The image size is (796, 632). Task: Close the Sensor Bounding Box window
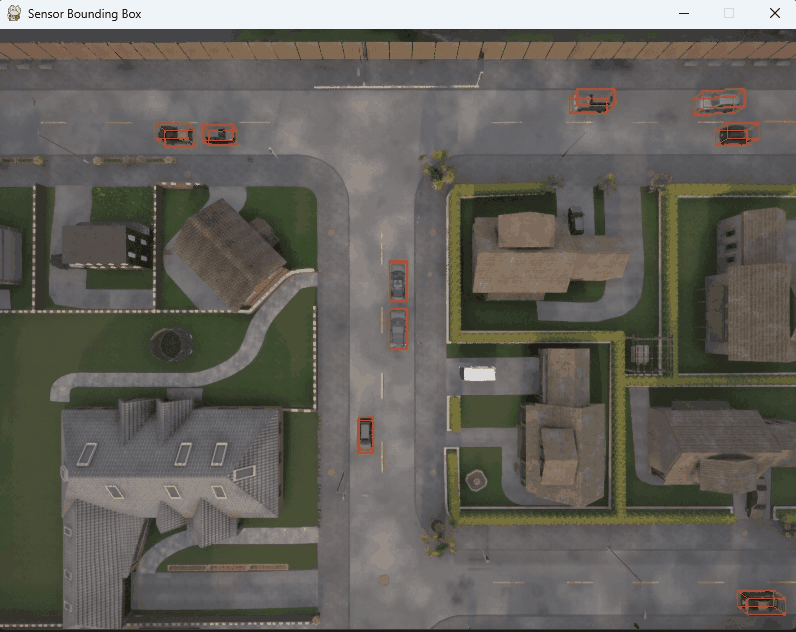(x=774, y=14)
